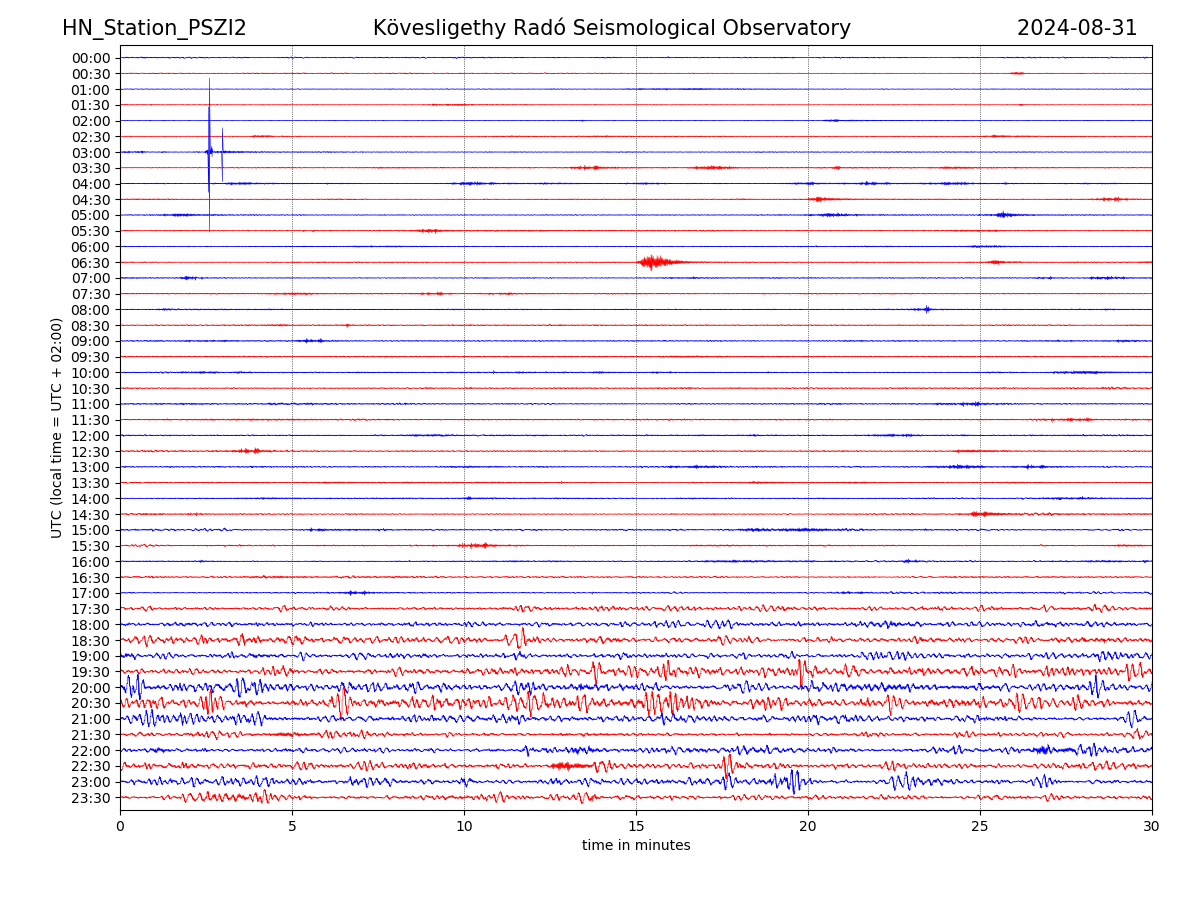The width and height of the screenshot is (1200, 900).
Task: Click the HN_Station_PSZI2 station label
Action: pos(154,28)
